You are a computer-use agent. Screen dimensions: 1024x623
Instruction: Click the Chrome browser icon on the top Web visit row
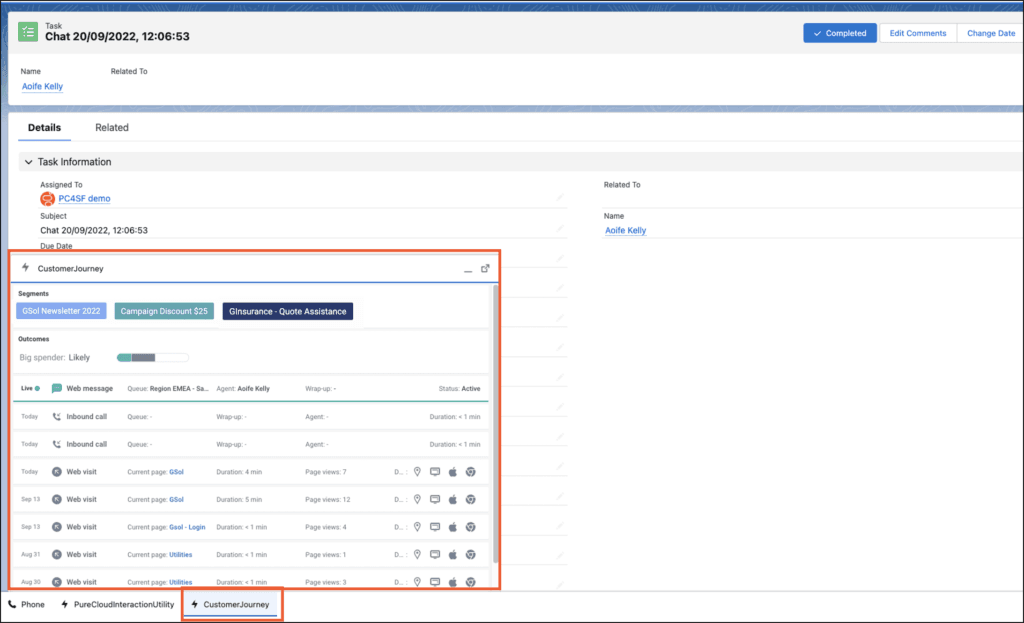tap(471, 471)
